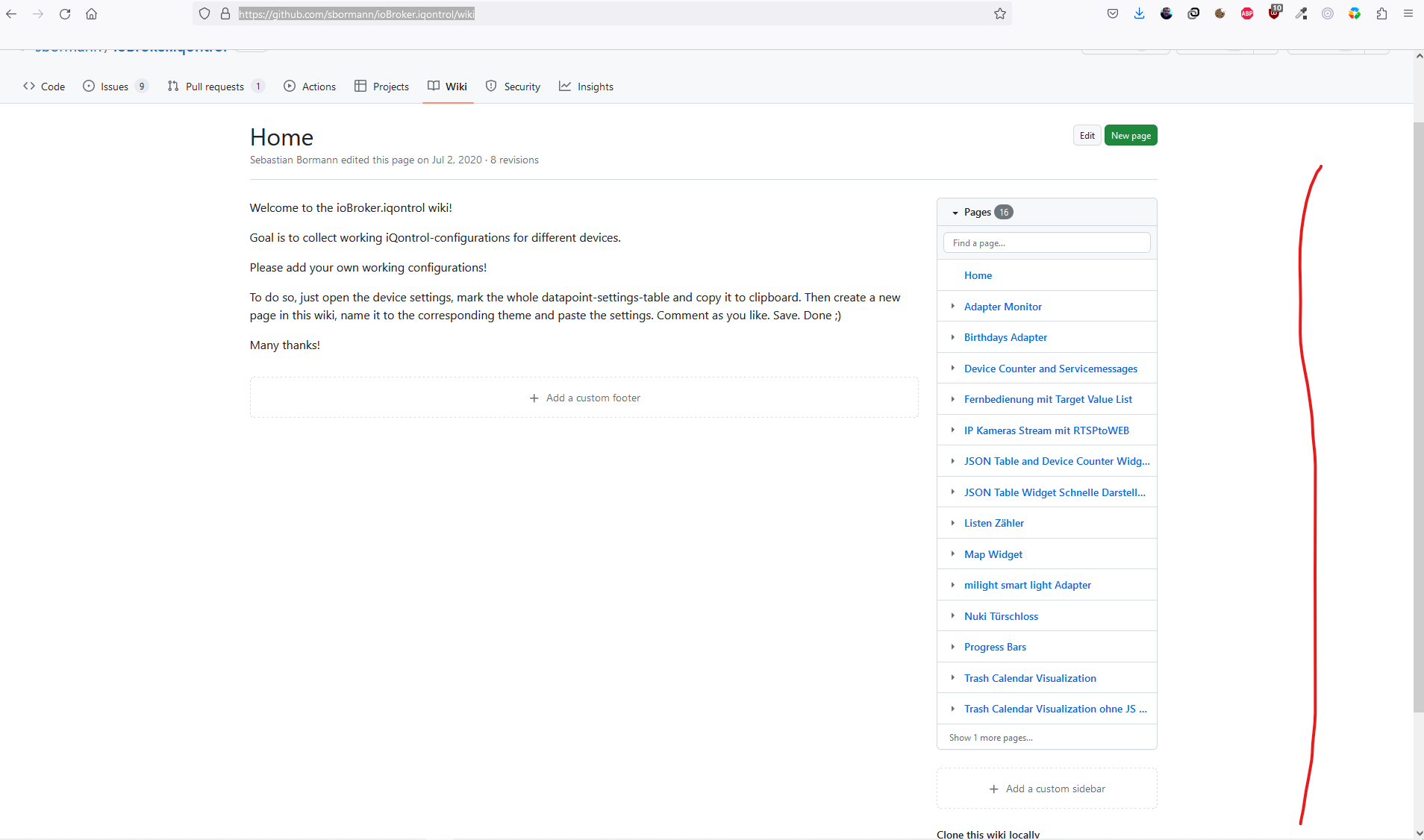Open JSON Table Widget Schnelle Darstell... page

tap(1055, 492)
